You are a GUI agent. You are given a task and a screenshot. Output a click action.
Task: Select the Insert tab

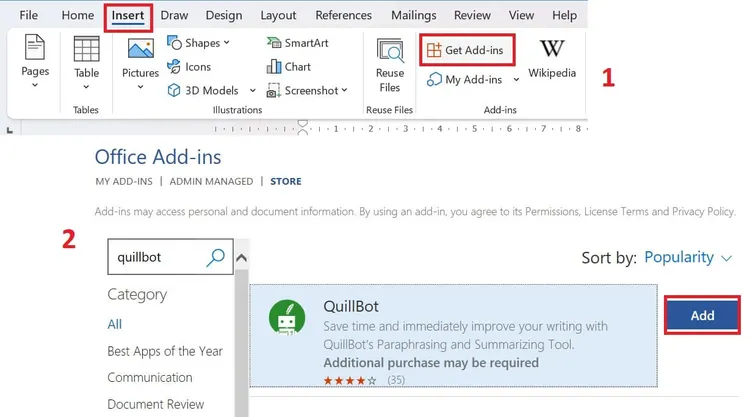coord(128,15)
